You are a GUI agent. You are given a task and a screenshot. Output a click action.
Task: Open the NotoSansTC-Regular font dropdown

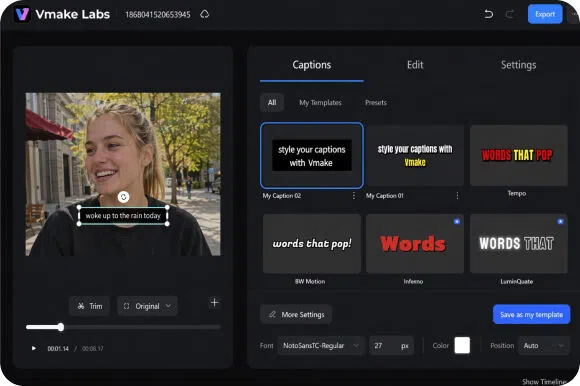(321, 346)
